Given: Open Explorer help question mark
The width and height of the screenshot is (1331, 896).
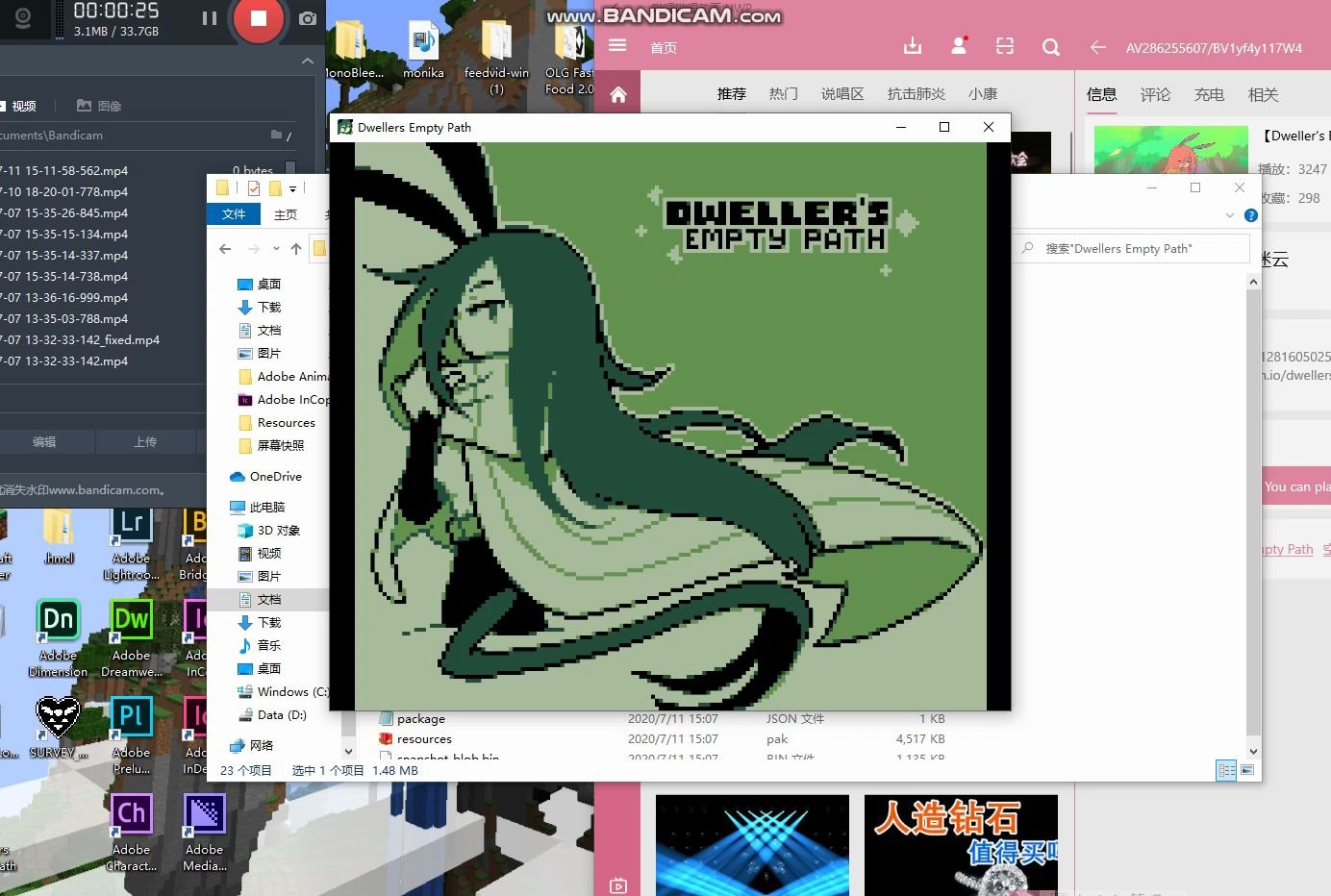Looking at the screenshot, I should pyautogui.click(x=1250, y=215).
